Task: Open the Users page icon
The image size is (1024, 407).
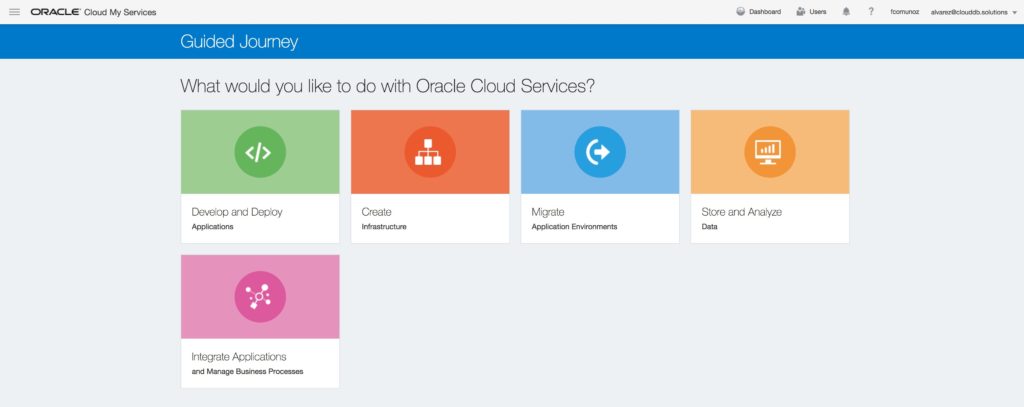Action: (x=802, y=12)
